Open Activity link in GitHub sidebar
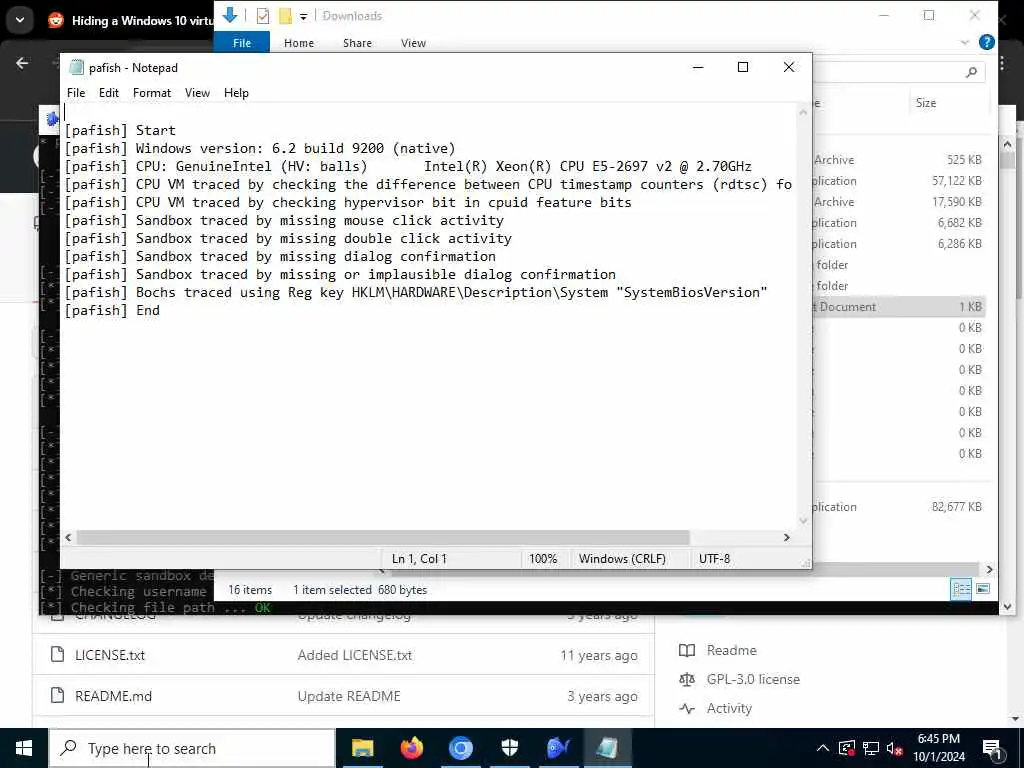The width and height of the screenshot is (1024, 768). 729,709
